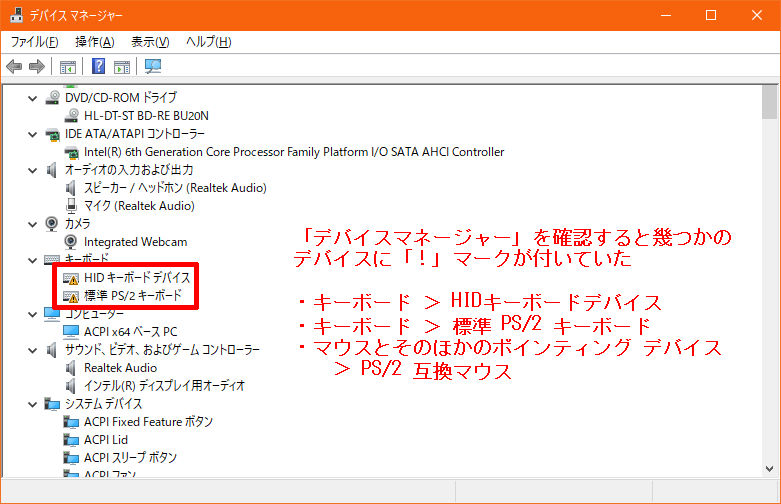Select Intel(R) 6th Generation SATA AHCI Controller

[294, 152]
